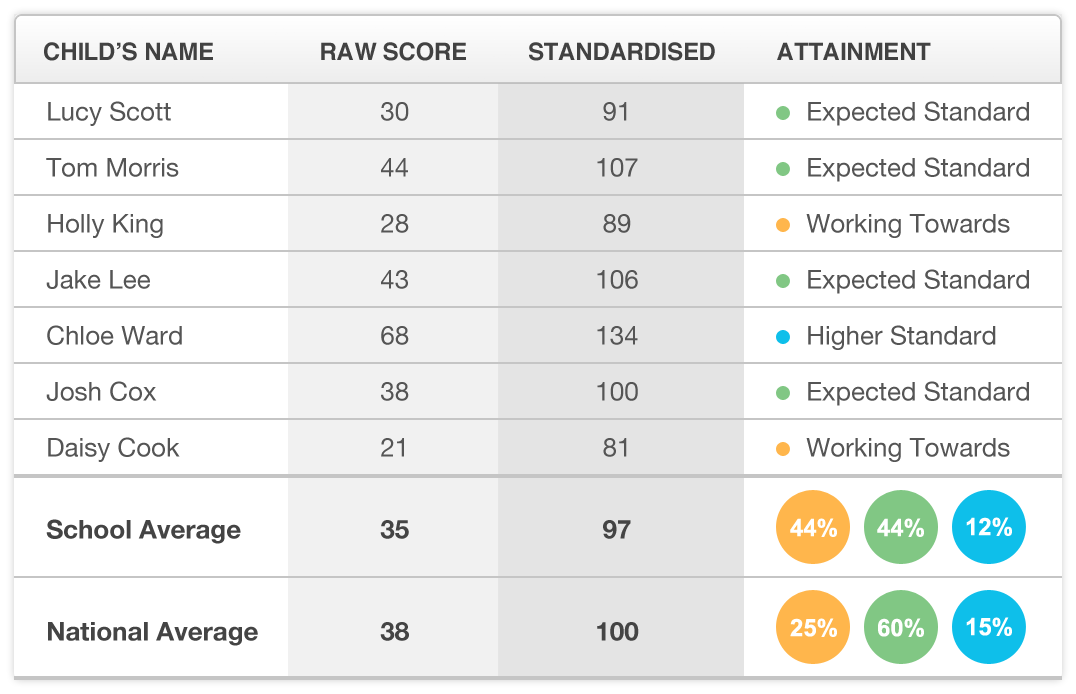The width and height of the screenshot is (1076, 694).
Task: Select the School Average row label
Action: pos(143,530)
